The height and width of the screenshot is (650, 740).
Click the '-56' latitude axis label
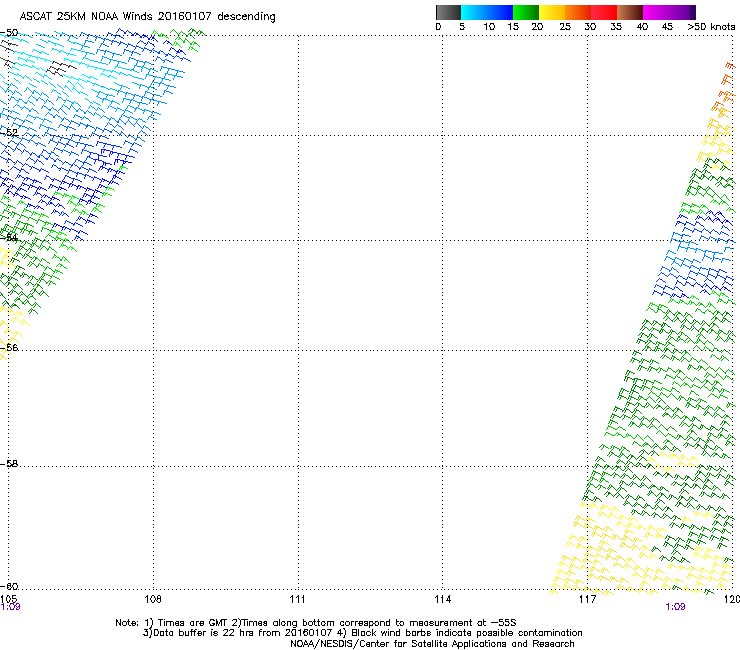pos(9,348)
